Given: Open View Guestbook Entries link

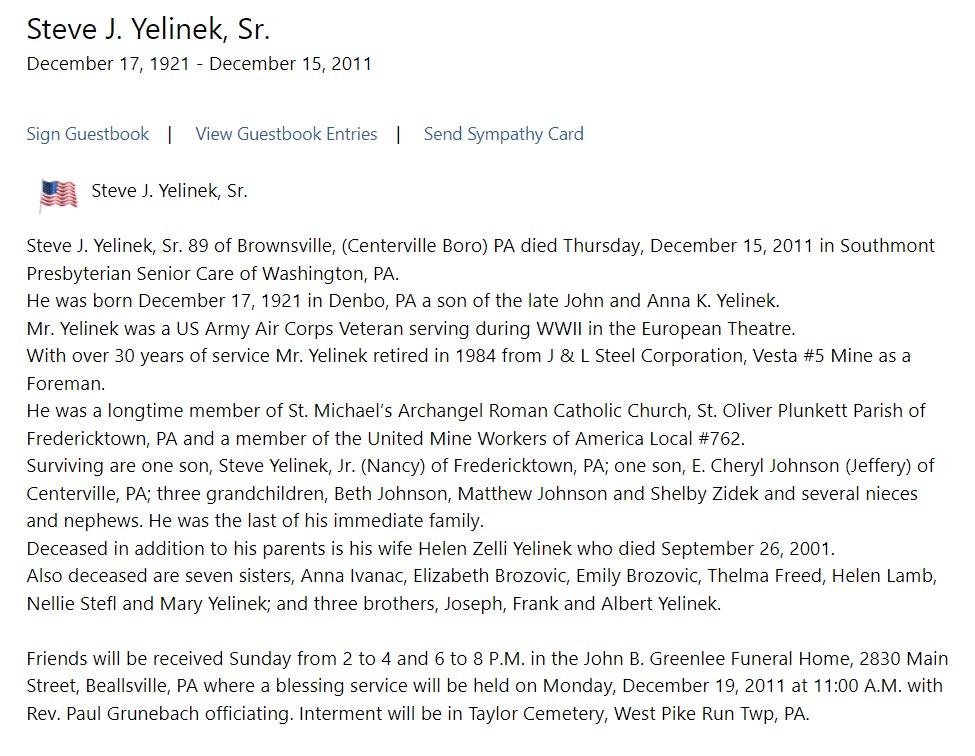Looking at the screenshot, I should (x=286, y=134).
